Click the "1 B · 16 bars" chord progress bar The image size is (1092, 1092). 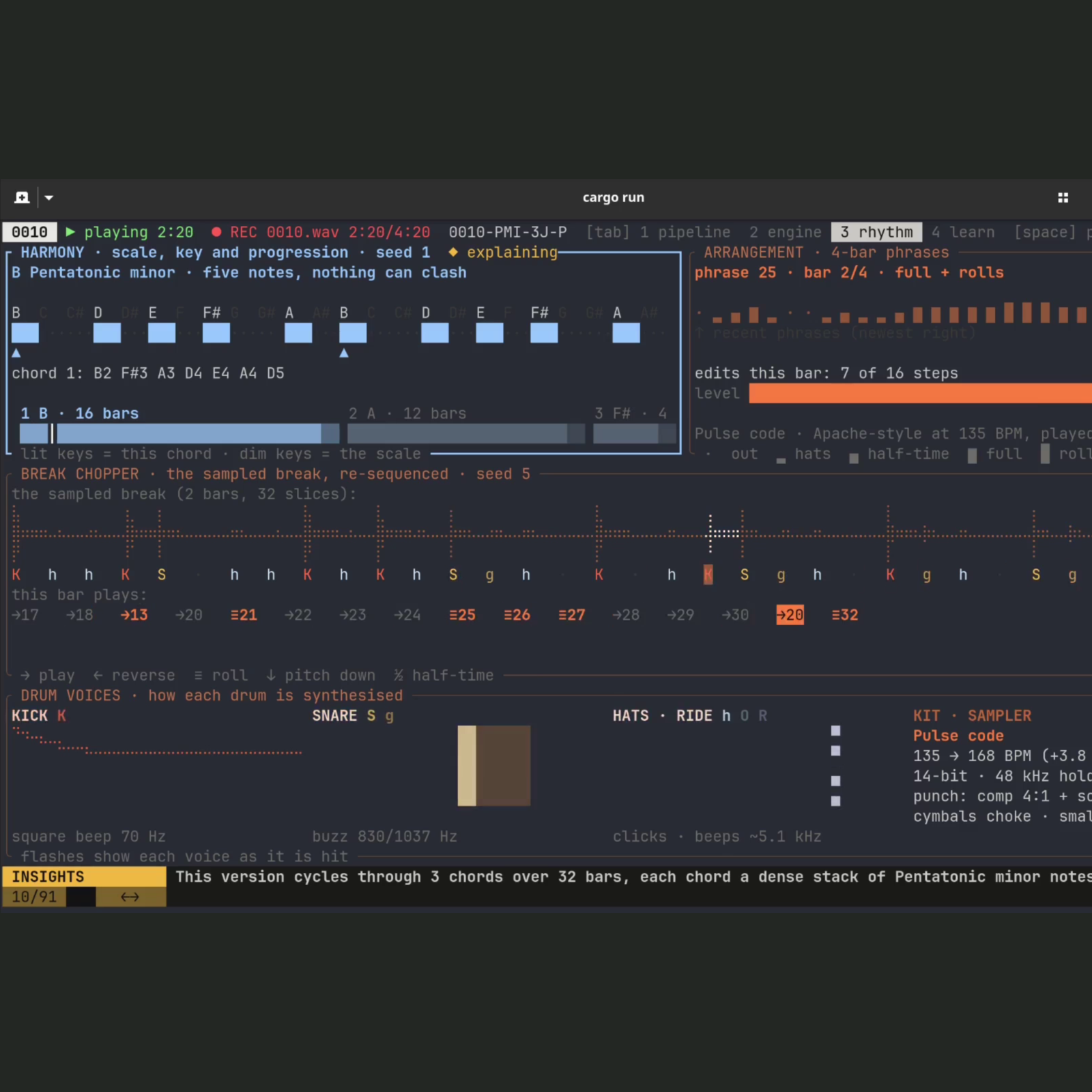tap(179, 433)
